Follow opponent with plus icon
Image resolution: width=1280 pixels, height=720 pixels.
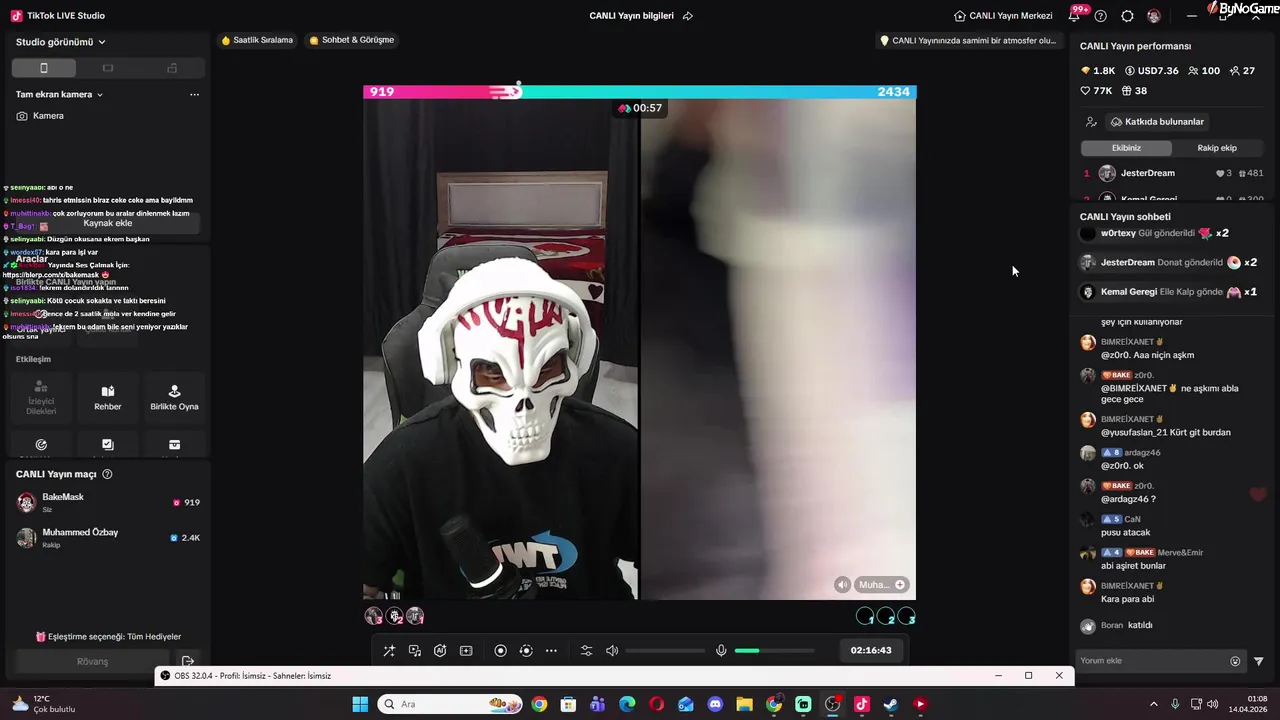click(x=900, y=585)
